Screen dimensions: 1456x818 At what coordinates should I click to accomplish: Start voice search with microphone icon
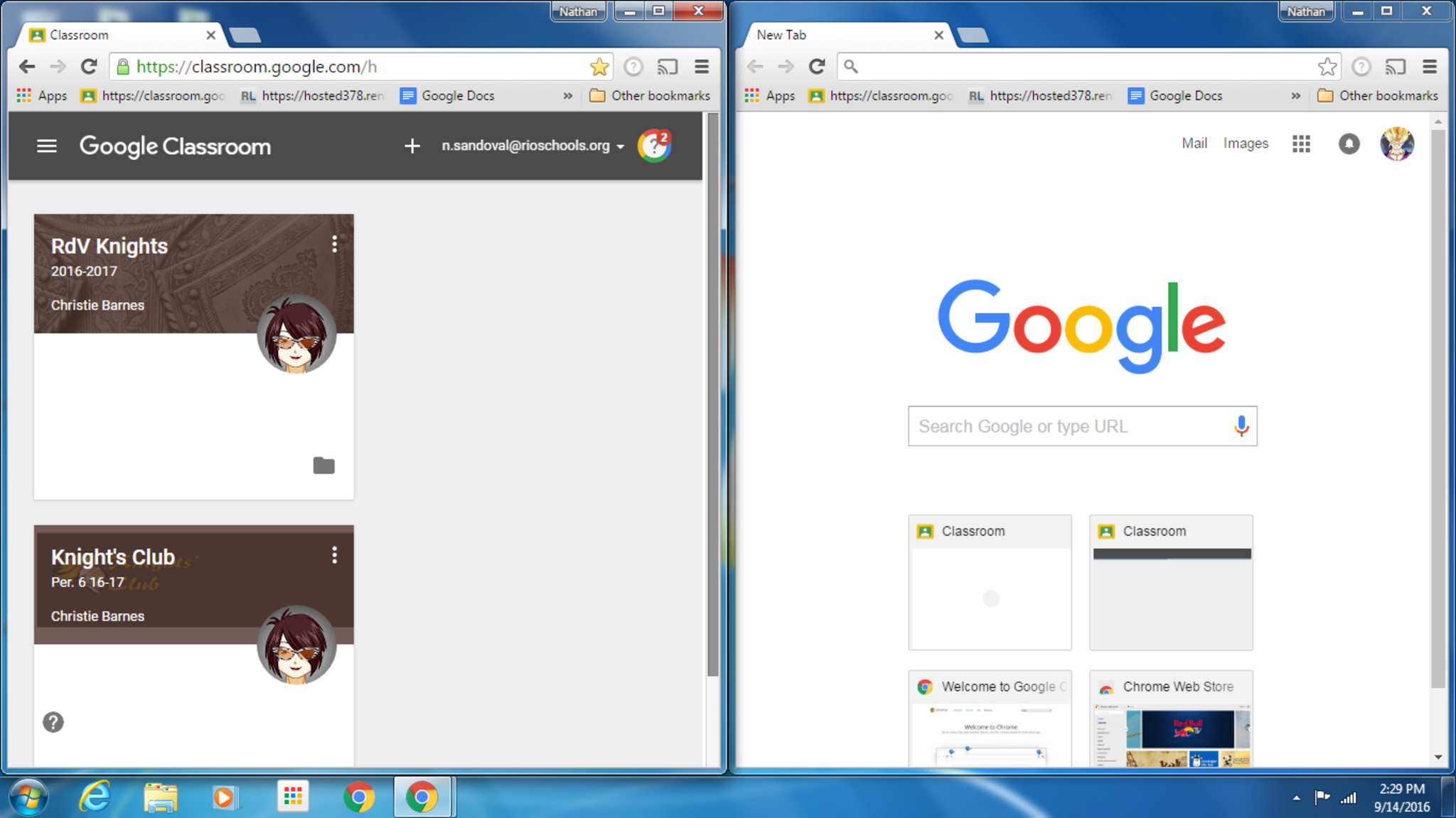(1241, 426)
